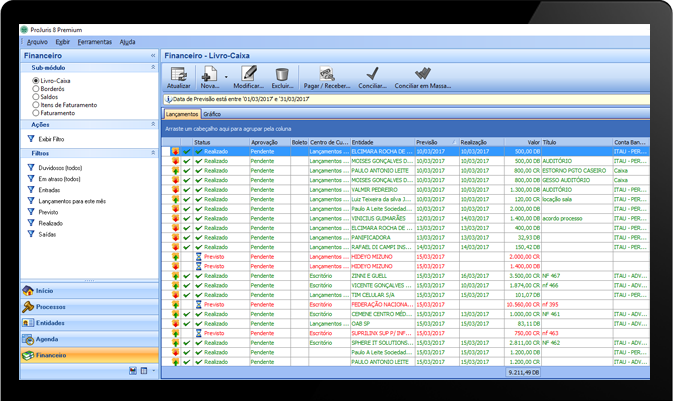
Task: Open the dropdown arrow beside Nova
Action: (x=226, y=77)
